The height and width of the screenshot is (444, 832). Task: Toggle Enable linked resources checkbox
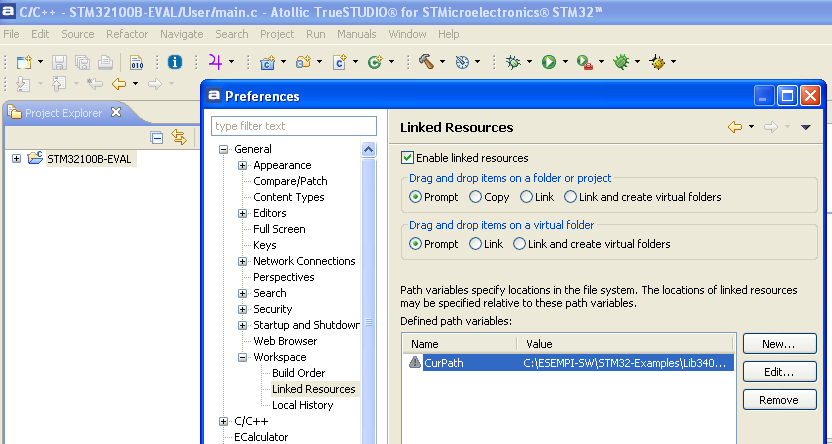pos(407,158)
